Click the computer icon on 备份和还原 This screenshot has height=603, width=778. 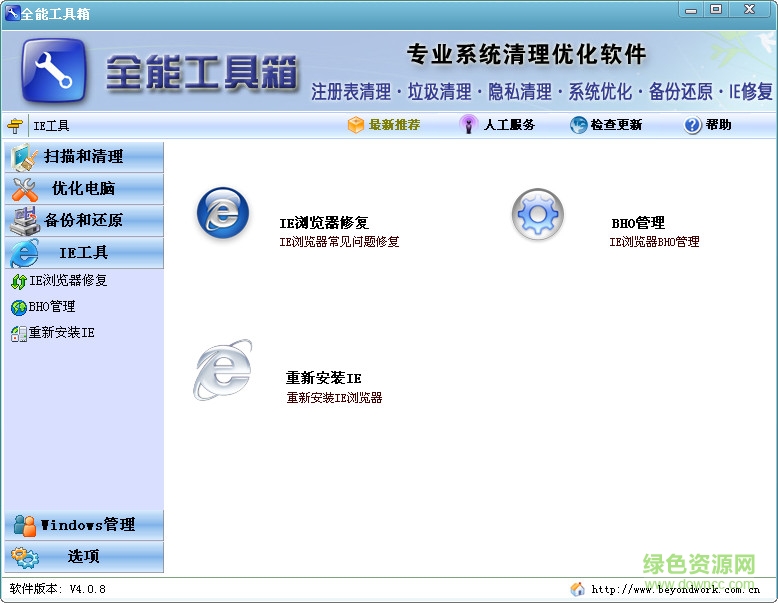pos(24,221)
